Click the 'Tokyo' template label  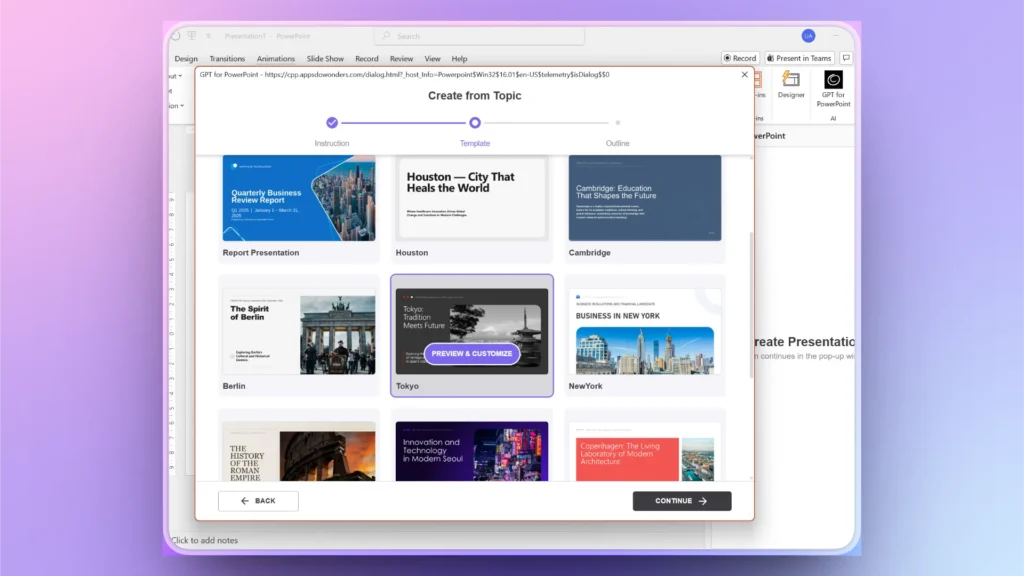407,386
